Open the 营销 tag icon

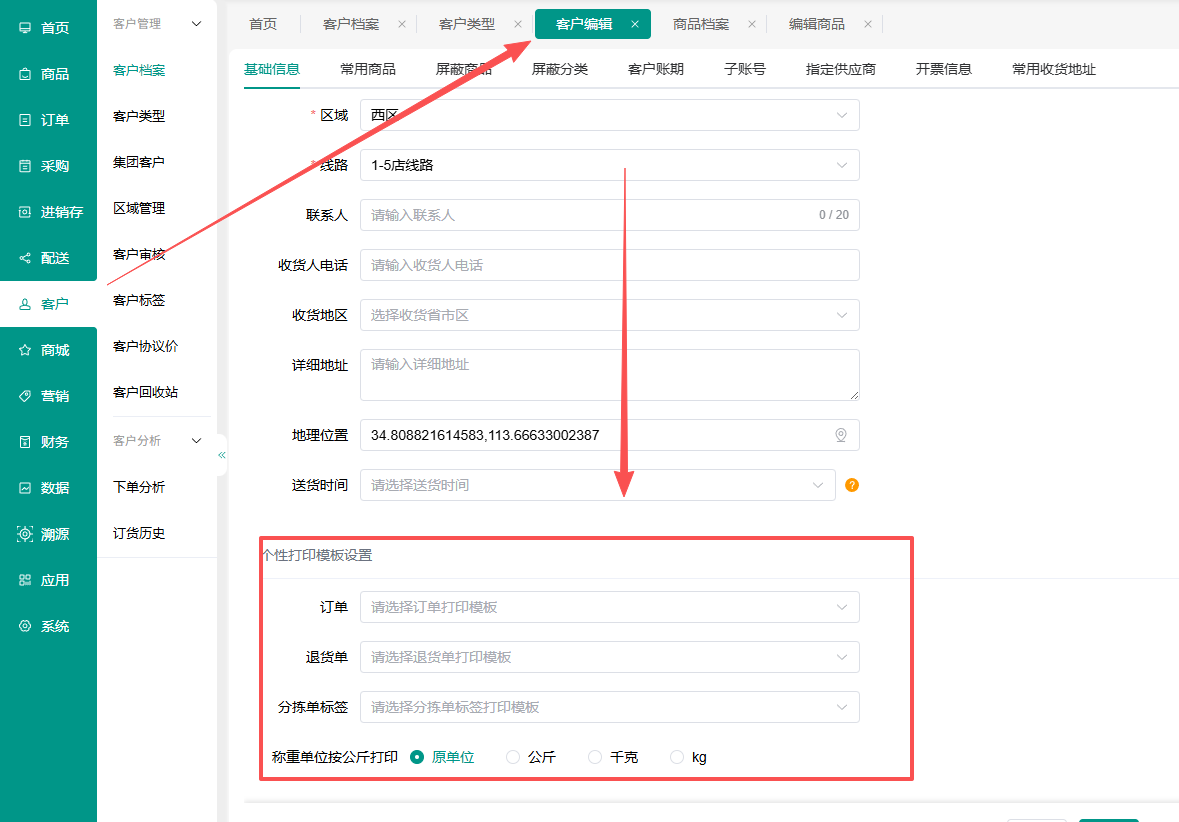(x=25, y=396)
